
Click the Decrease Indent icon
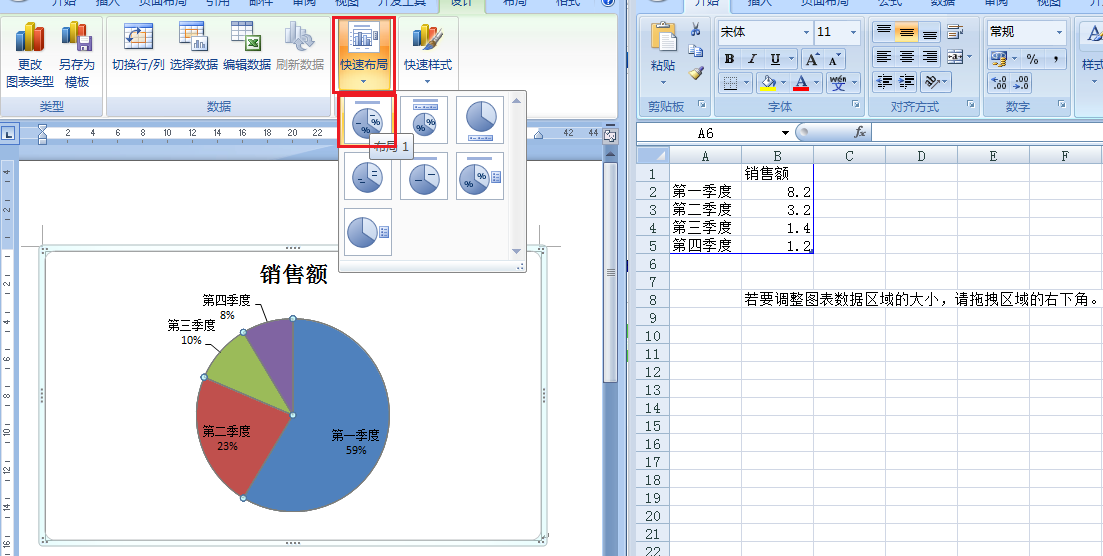[x=884, y=82]
